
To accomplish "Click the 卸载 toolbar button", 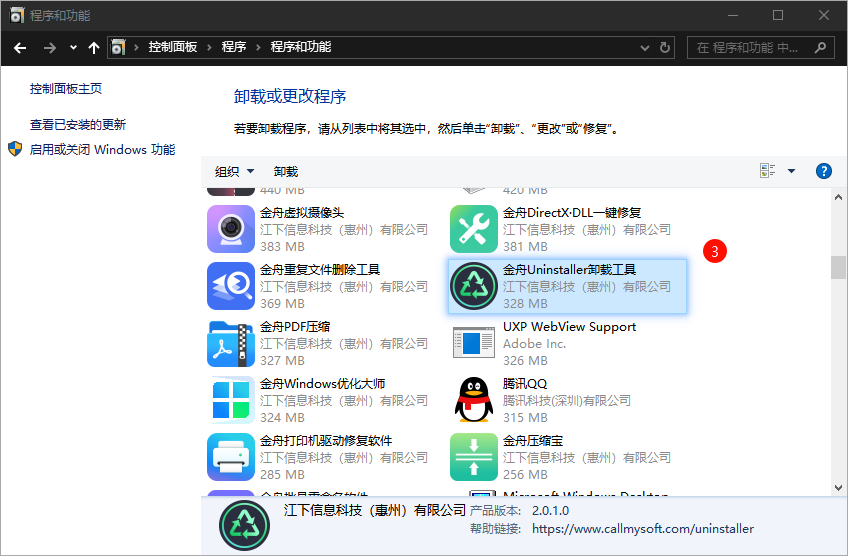I will click(286, 171).
